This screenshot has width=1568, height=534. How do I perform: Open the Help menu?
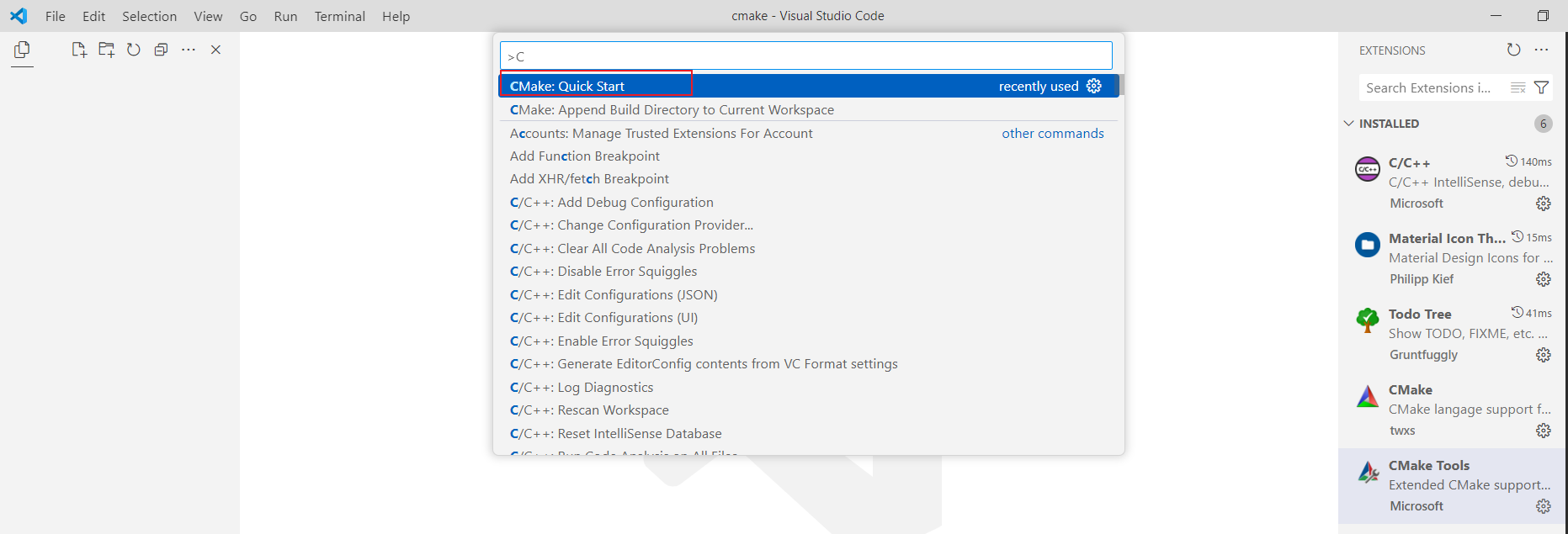coord(396,16)
